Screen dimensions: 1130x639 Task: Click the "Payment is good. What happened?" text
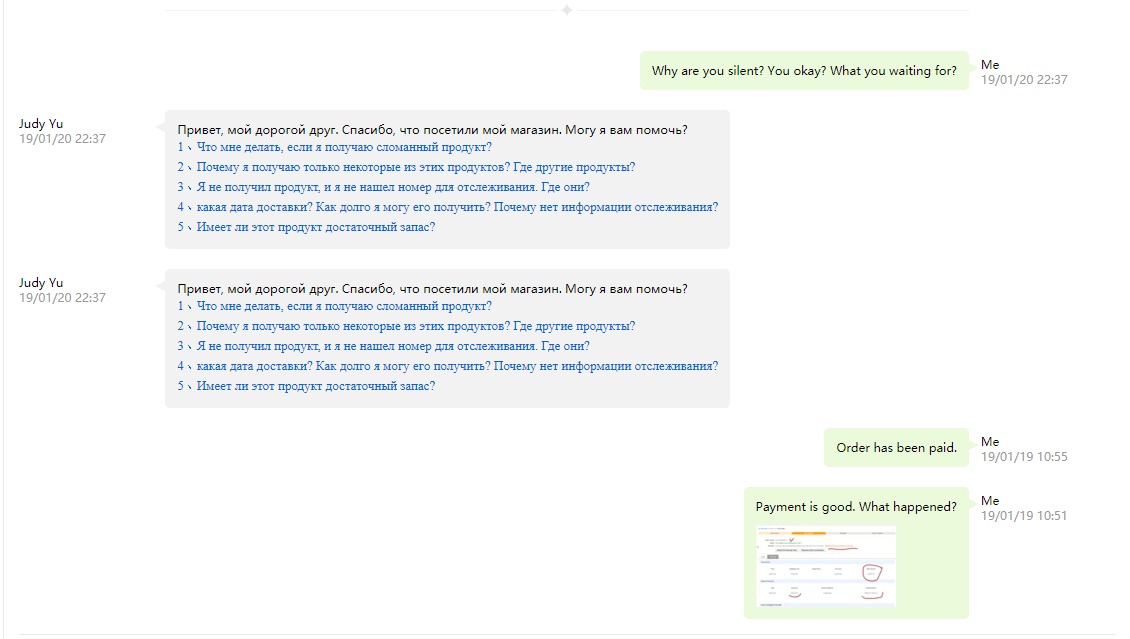pyautogui.click(x=855, y=507)
